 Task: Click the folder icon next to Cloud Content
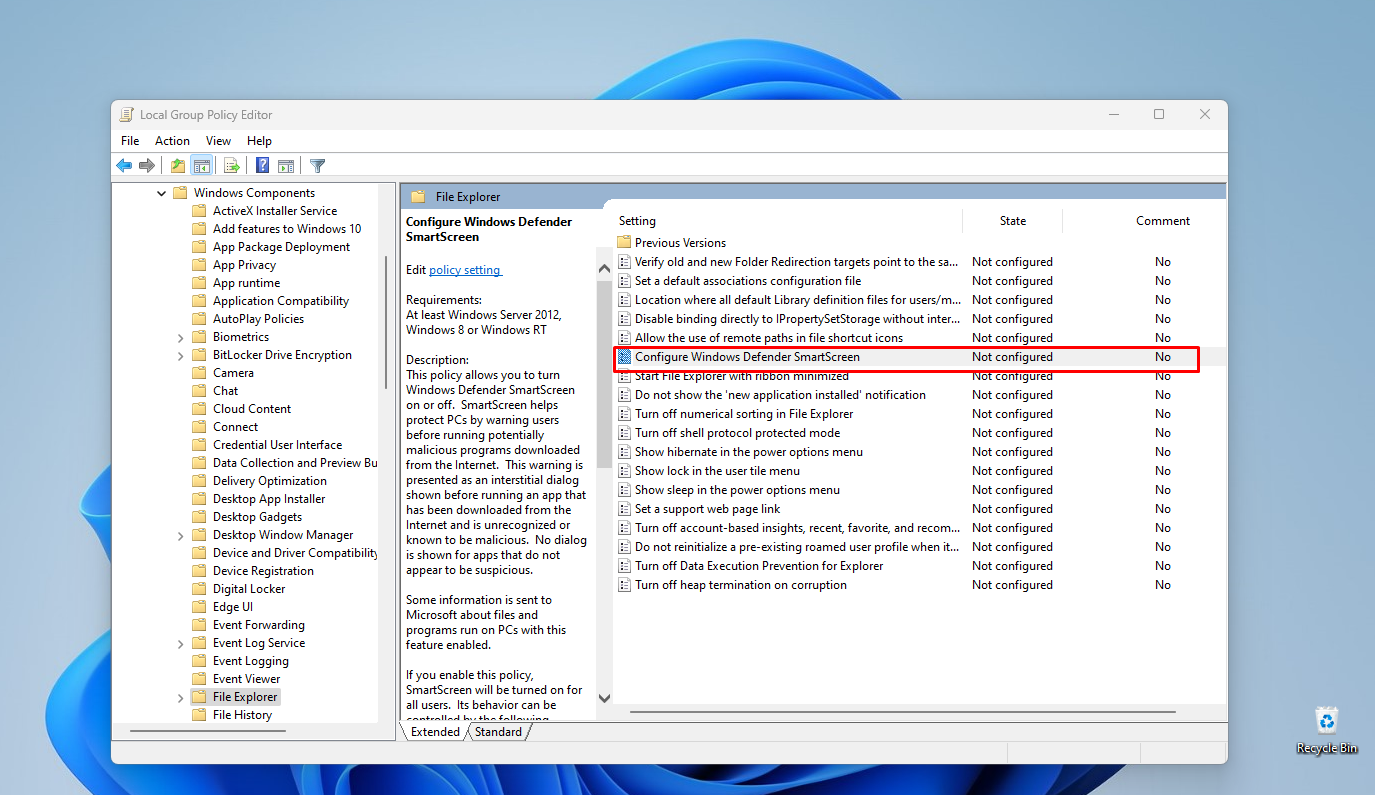click(x=199, y=409)
